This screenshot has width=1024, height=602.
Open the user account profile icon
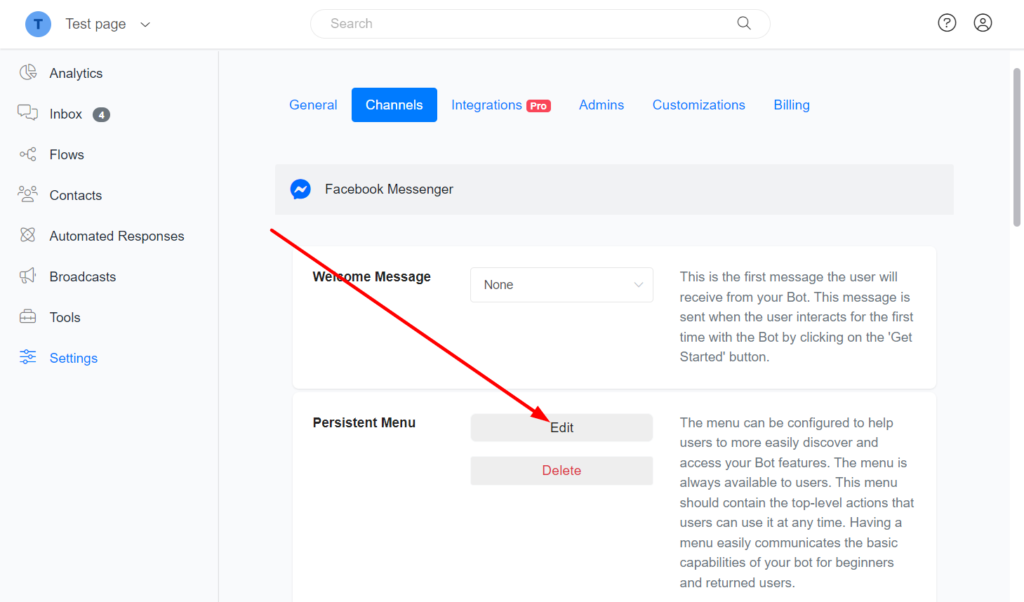click(x=983, y=23)
